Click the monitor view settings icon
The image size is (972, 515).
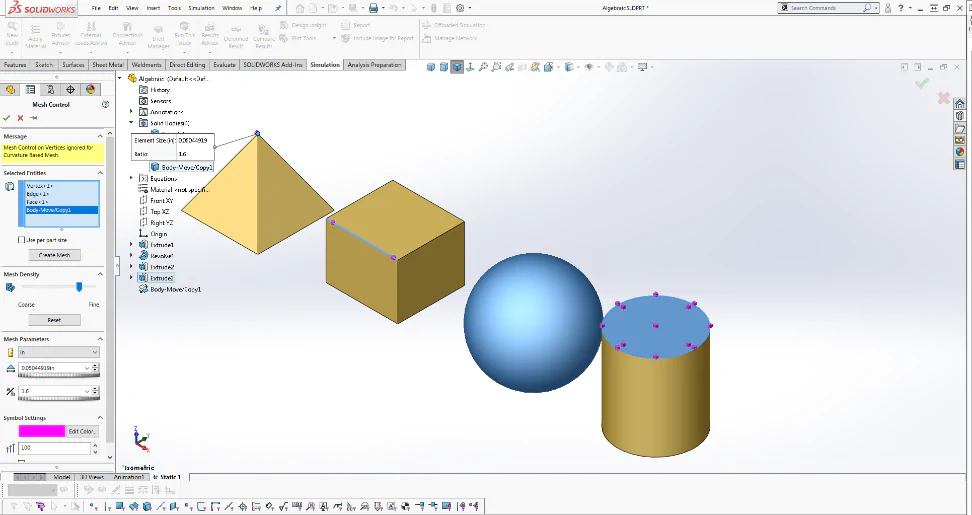coord(642,67)
